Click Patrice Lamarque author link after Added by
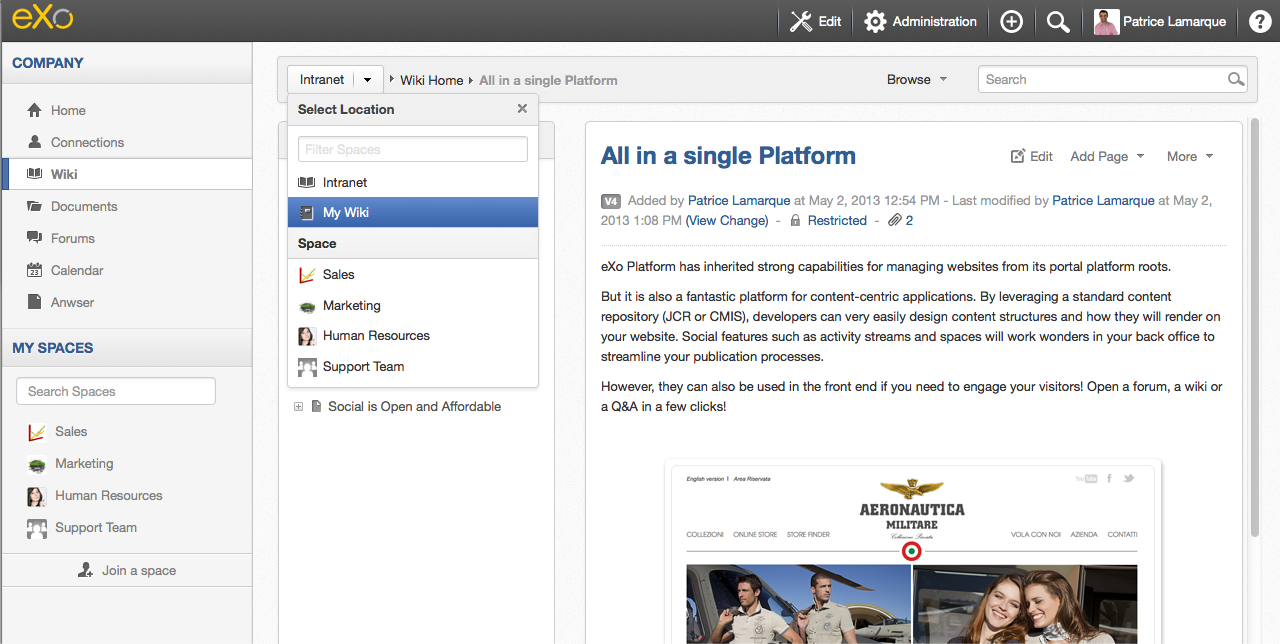1280x644 pixels. point(739,201)
